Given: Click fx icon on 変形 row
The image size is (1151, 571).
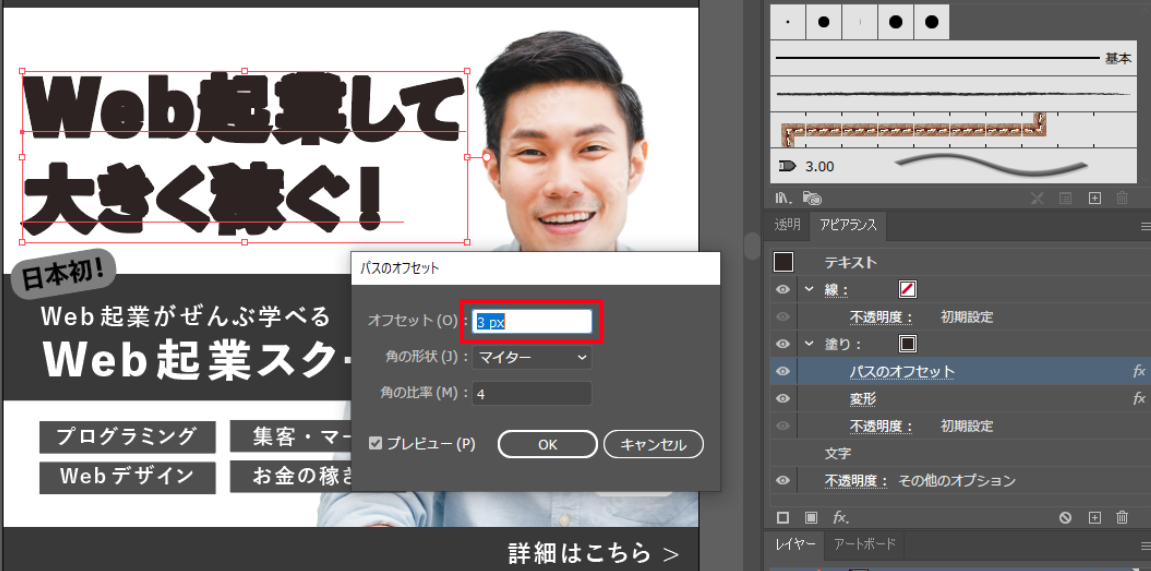Looking at the screenshot, I should click(x=1139, y=399).
